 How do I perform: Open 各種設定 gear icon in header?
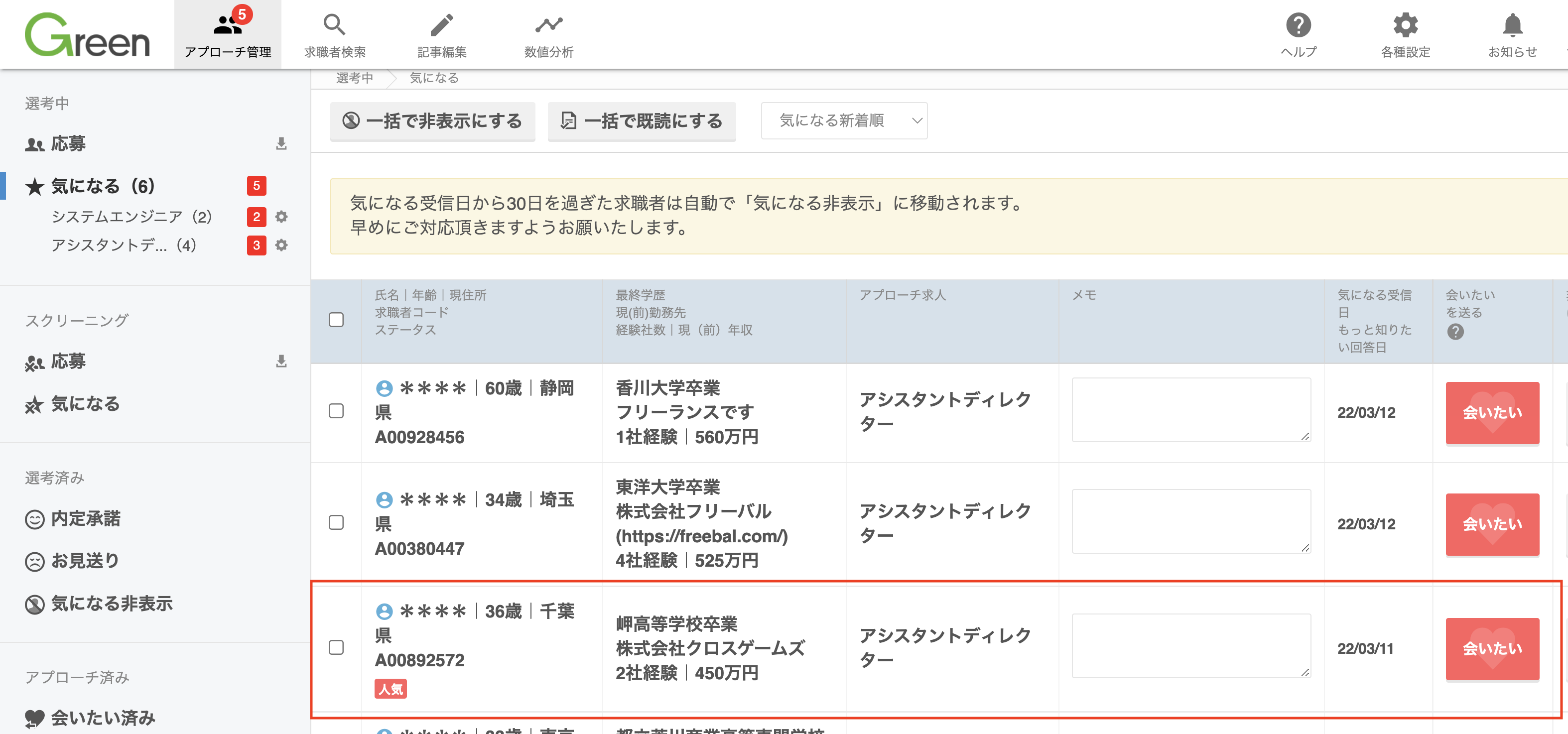(1406, 25)
